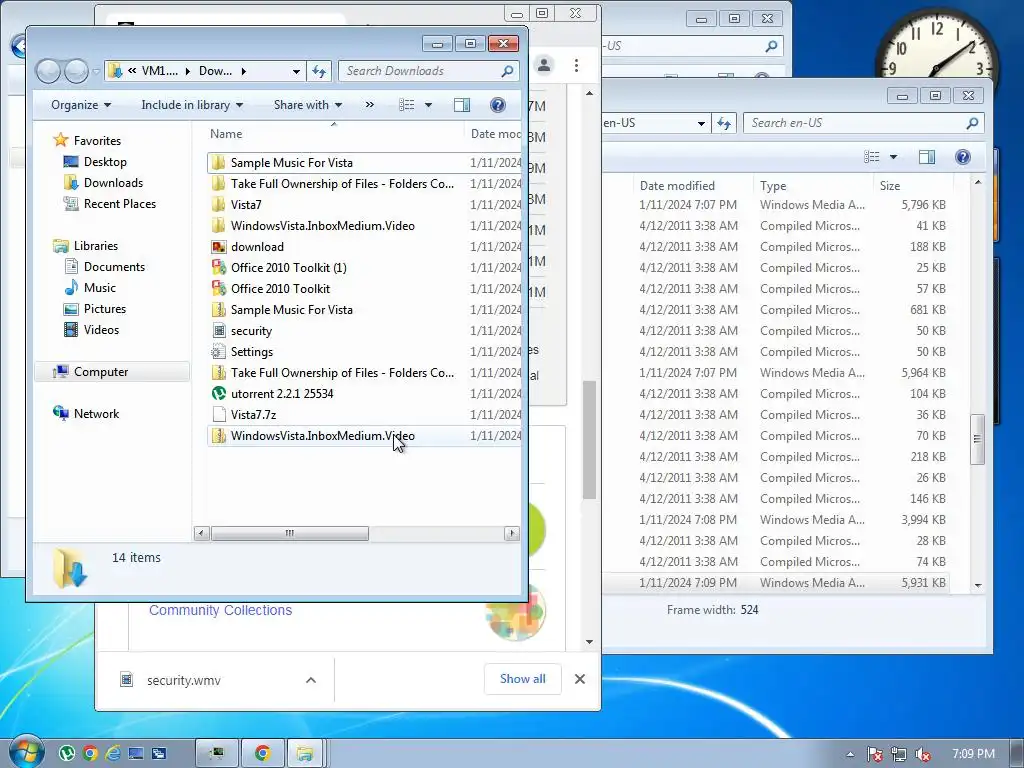Open the Office 2010 Toolkit (1) file
1024x768 pixels.
288,268
